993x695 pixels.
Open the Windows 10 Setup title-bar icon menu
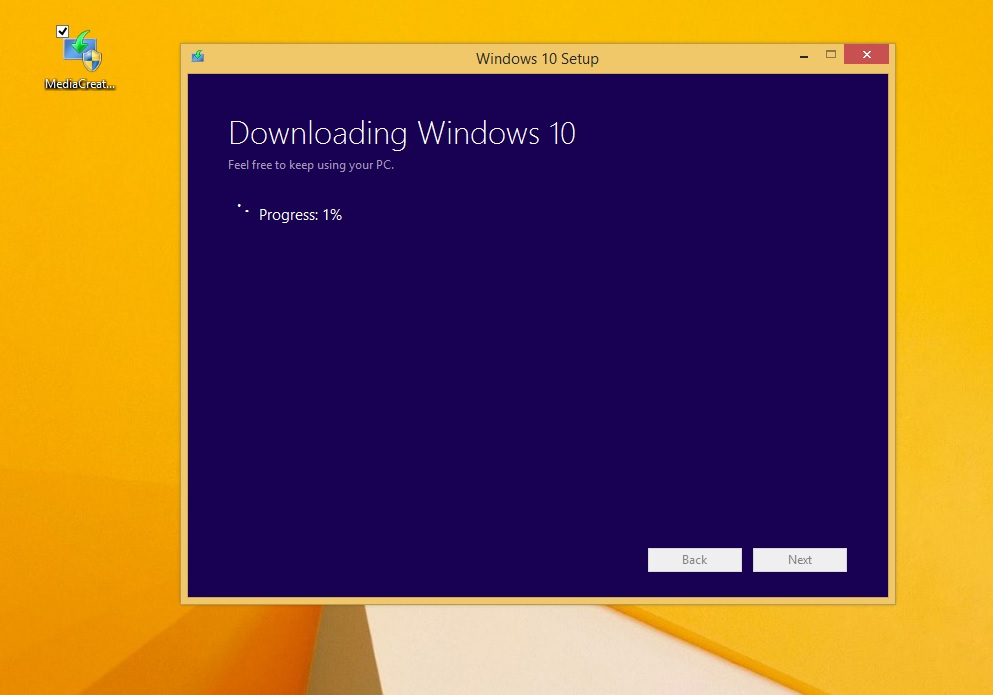[x=198, y=56]
